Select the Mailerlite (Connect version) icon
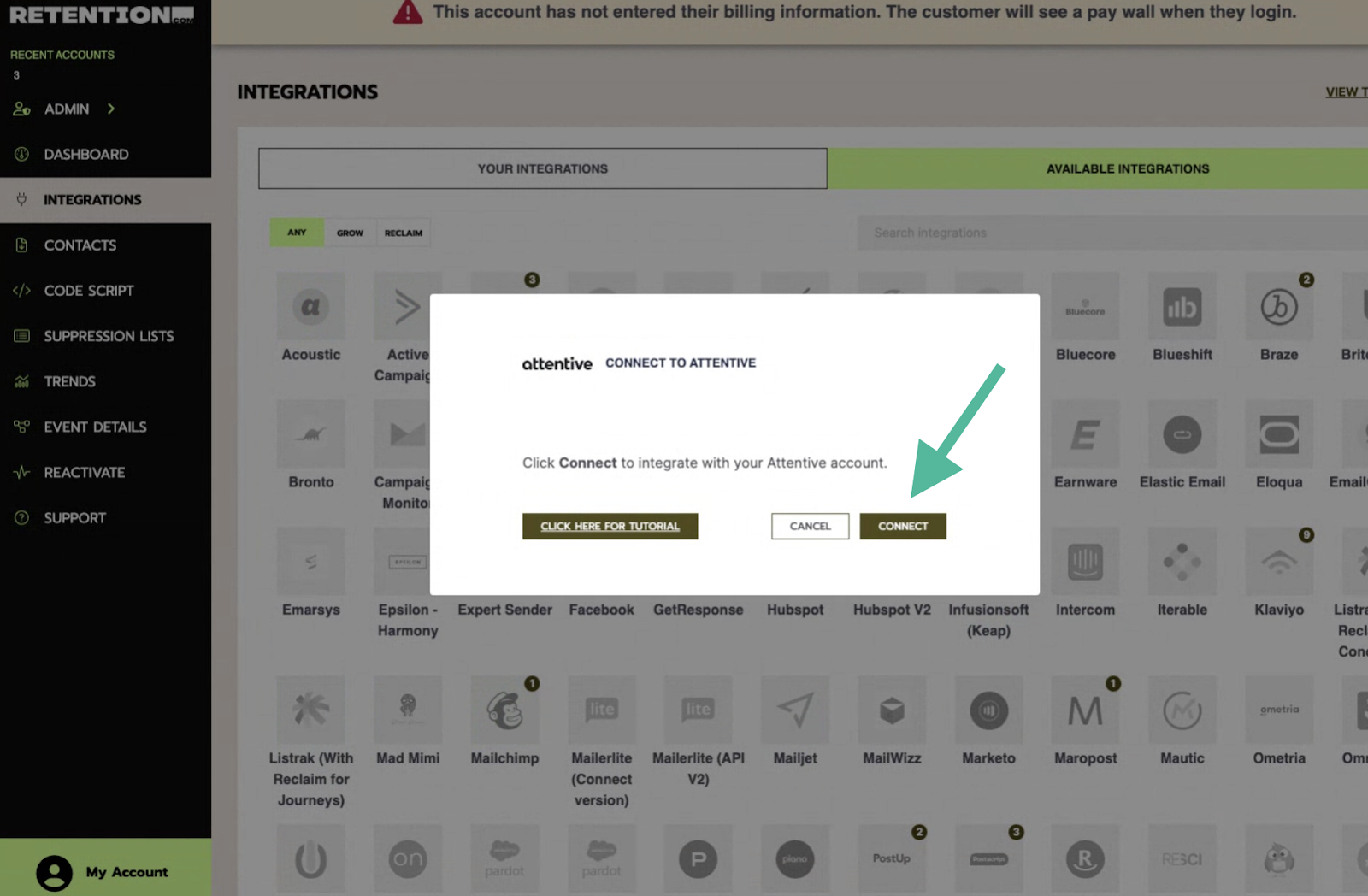 click(x=601, y=710)
